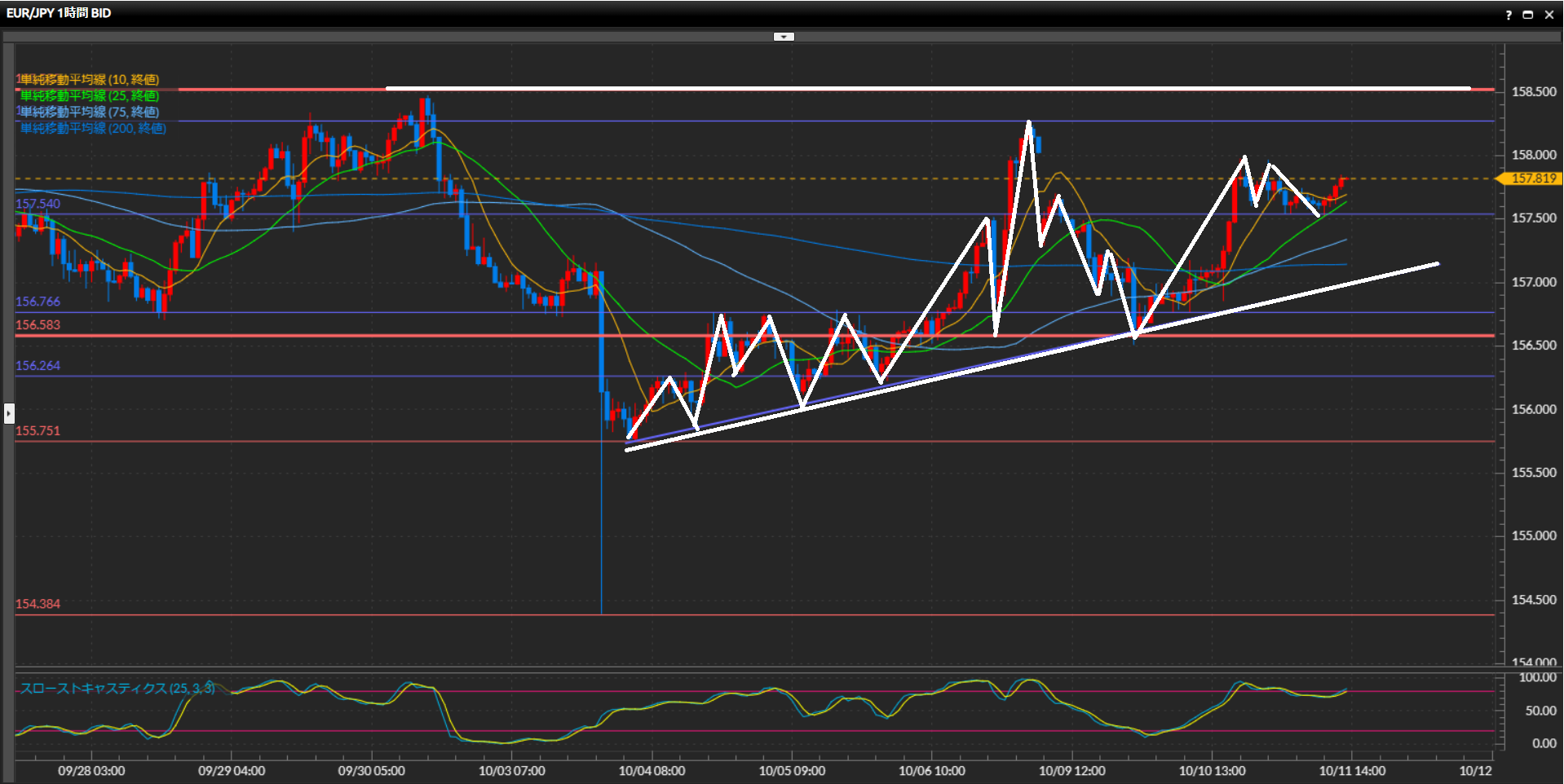The image size is (1564, 784).
Task: Click the 10/11 14:00 time axis label
Action: (1352, 770)
